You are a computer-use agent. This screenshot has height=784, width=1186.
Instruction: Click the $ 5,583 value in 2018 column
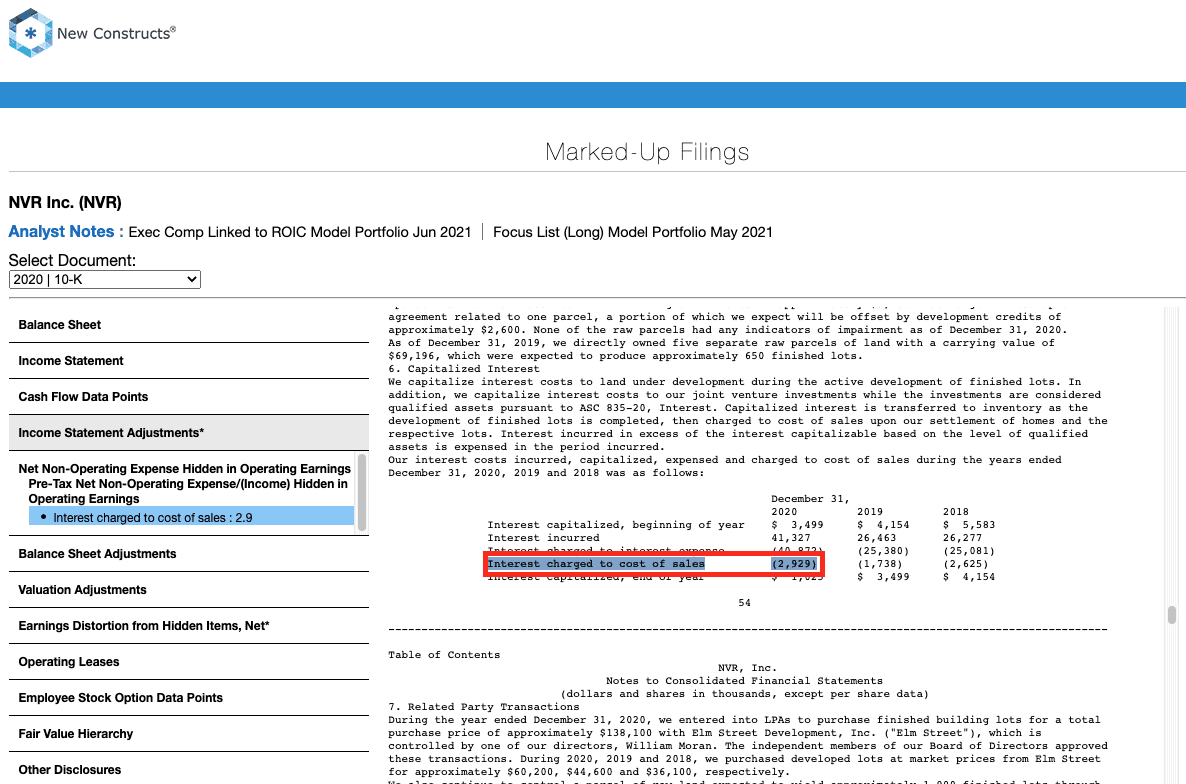click(969, 525)
